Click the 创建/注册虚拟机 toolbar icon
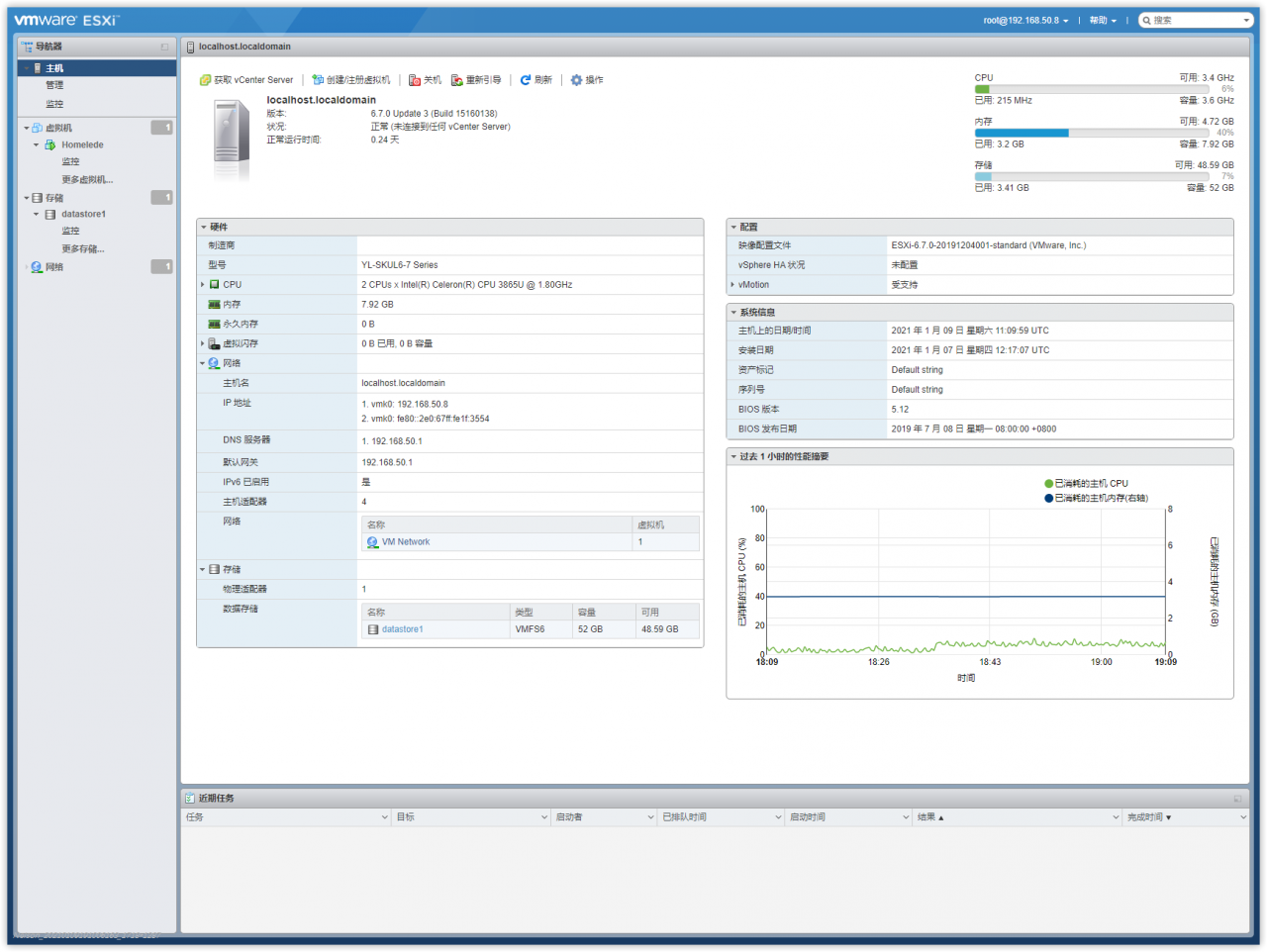The width and height of the screenshot is (1267, 952). click(x=318, y=80)
